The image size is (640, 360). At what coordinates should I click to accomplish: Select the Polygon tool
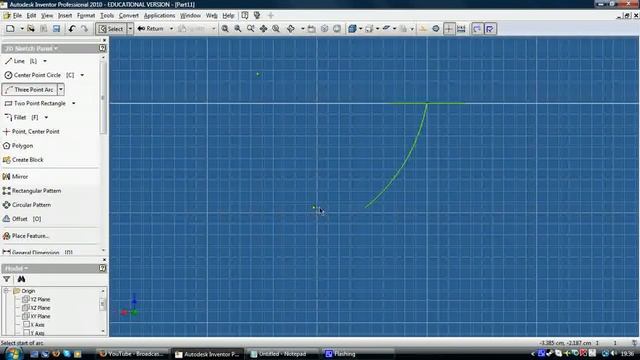[18, 146]
